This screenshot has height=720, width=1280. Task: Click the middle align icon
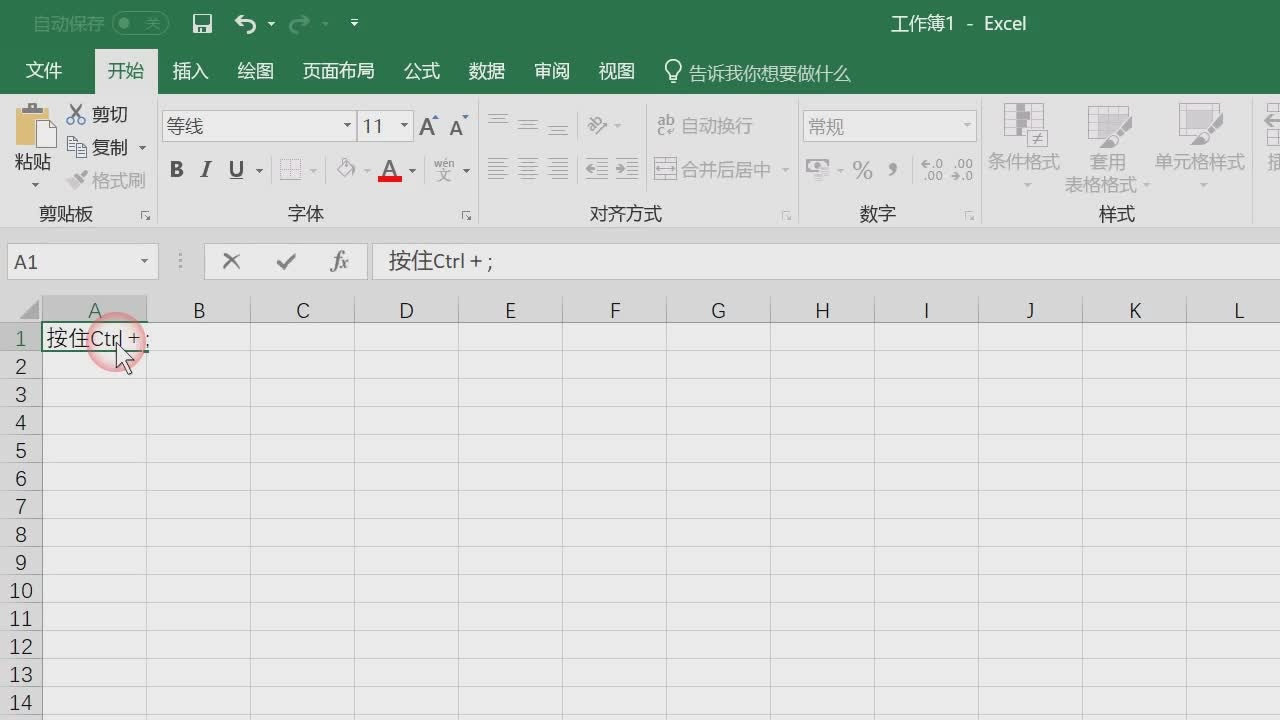click(528, 125)
